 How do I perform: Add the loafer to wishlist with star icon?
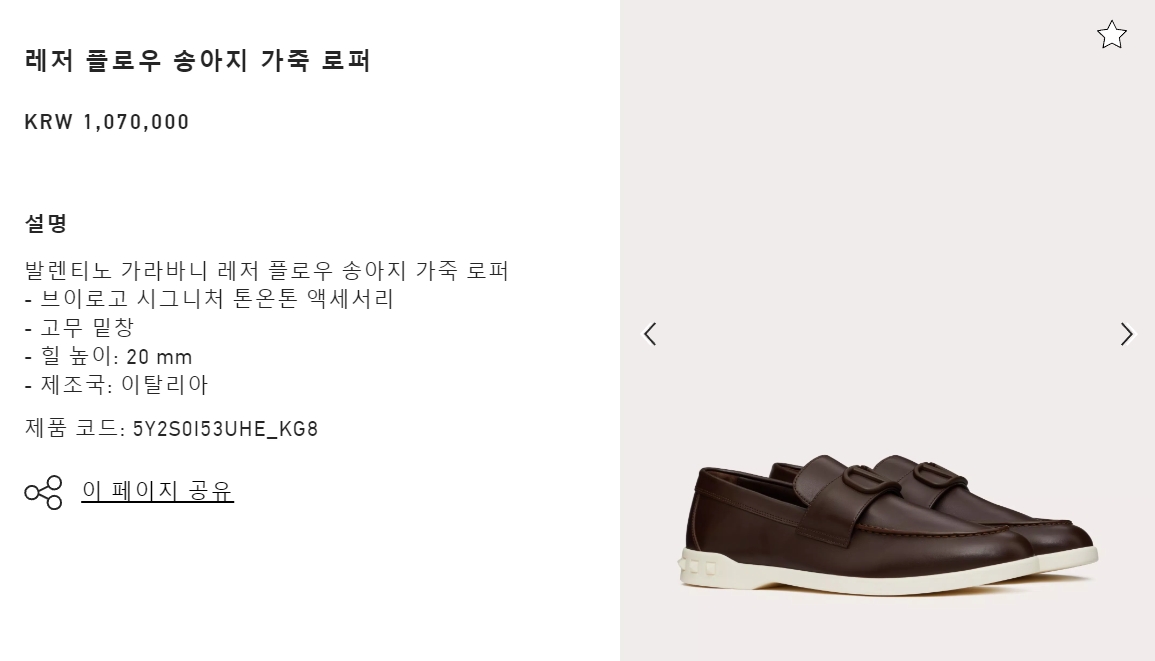coord(1111,35)
